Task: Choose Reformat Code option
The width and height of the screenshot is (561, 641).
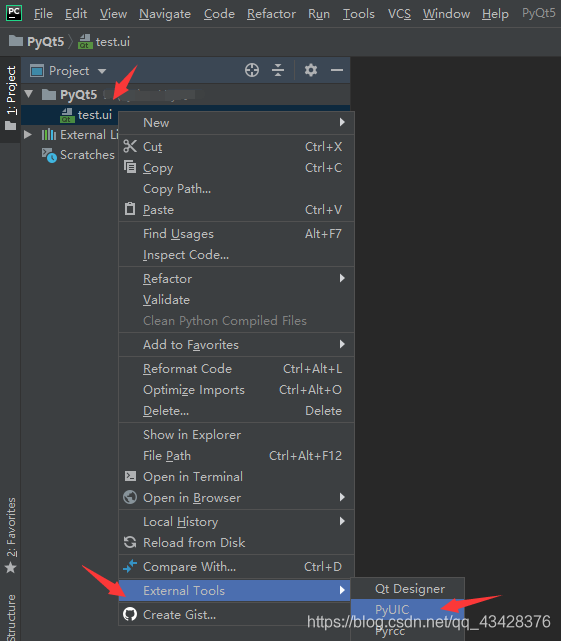Action: click(236, 369)
